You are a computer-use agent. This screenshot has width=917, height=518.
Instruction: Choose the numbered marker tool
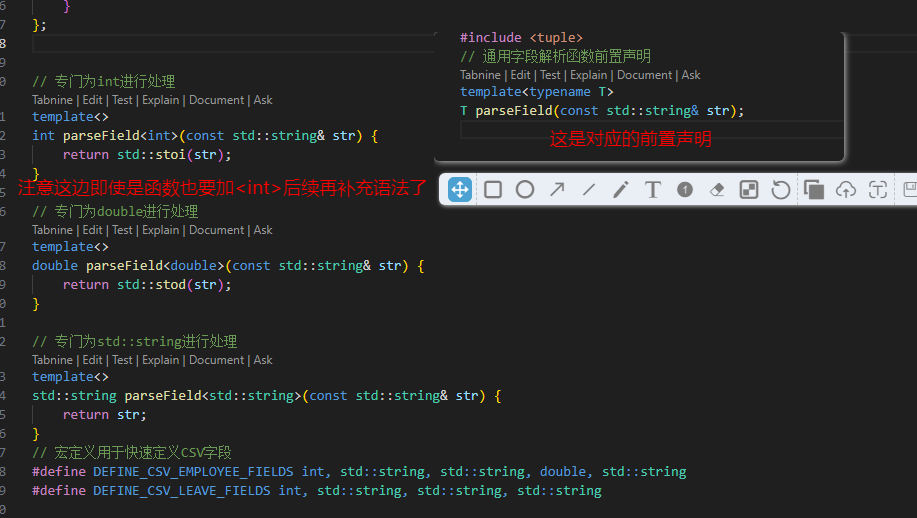tap(685, 189)
